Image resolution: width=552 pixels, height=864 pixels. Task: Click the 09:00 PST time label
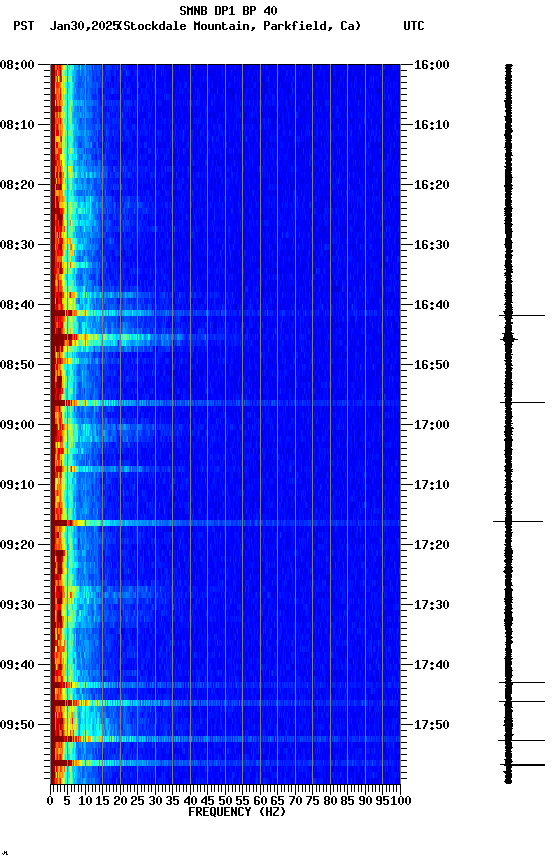click(17, 425)
